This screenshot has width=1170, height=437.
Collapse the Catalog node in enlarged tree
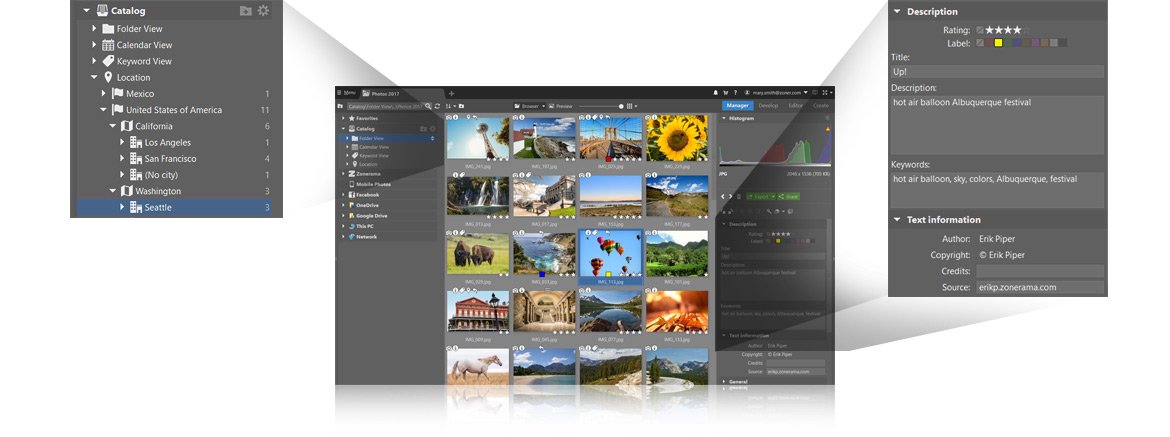pos(86,11)
